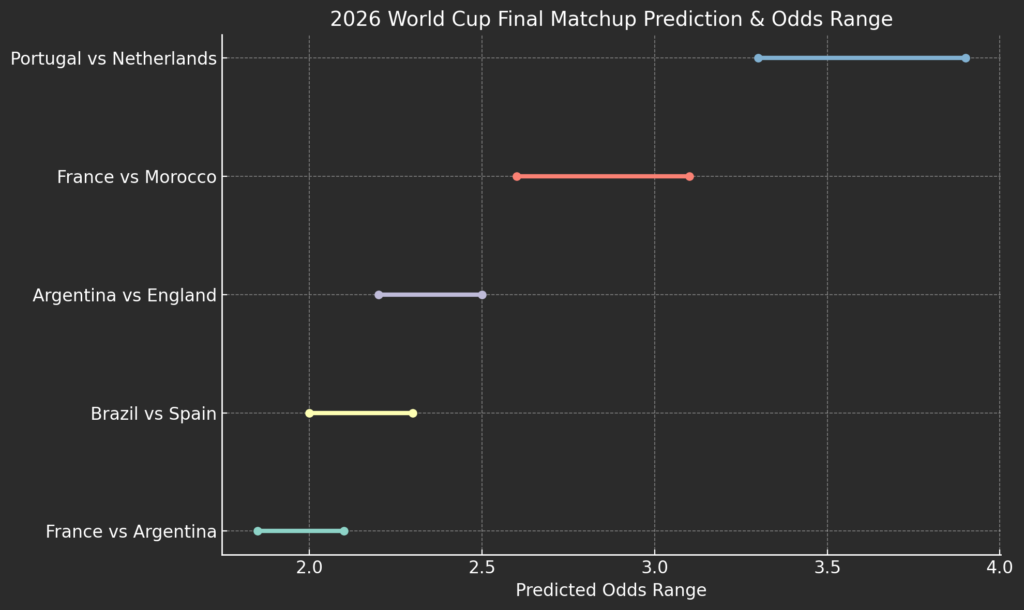1024x610 pixels.
Task: Select the Portugal vs Netherlands label
Action: click(x=113, y=58)
